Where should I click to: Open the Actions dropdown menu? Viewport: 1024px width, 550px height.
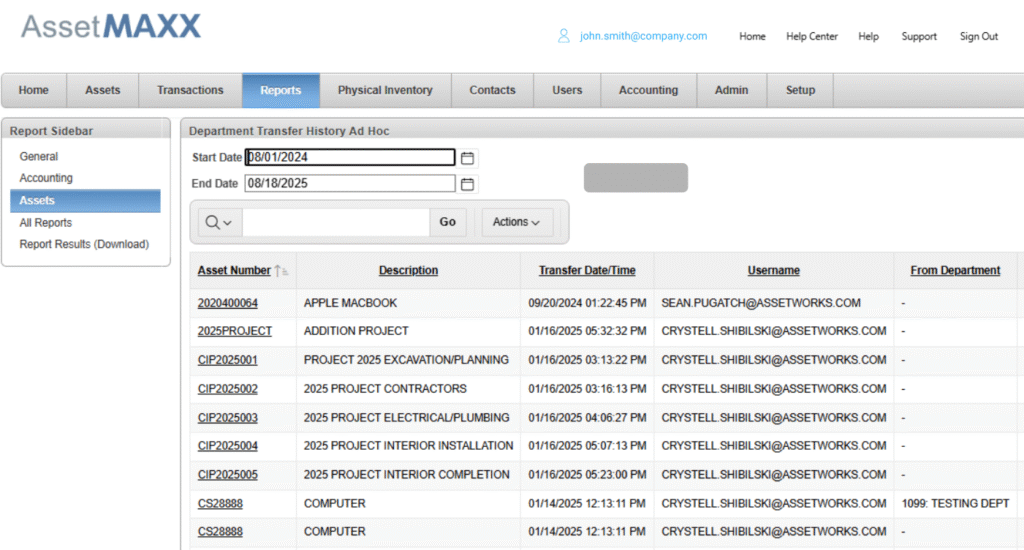pos(516,222)
